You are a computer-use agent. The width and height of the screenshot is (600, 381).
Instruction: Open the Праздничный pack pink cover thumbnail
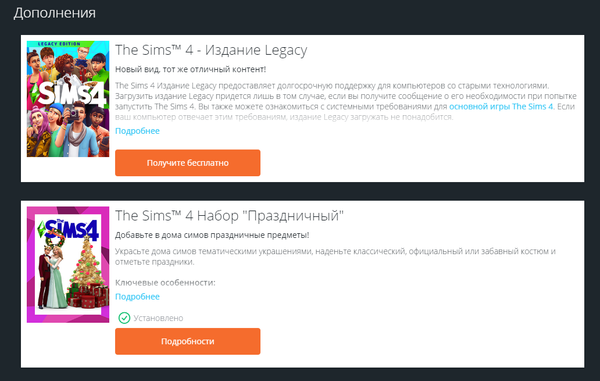pos(68,265)
